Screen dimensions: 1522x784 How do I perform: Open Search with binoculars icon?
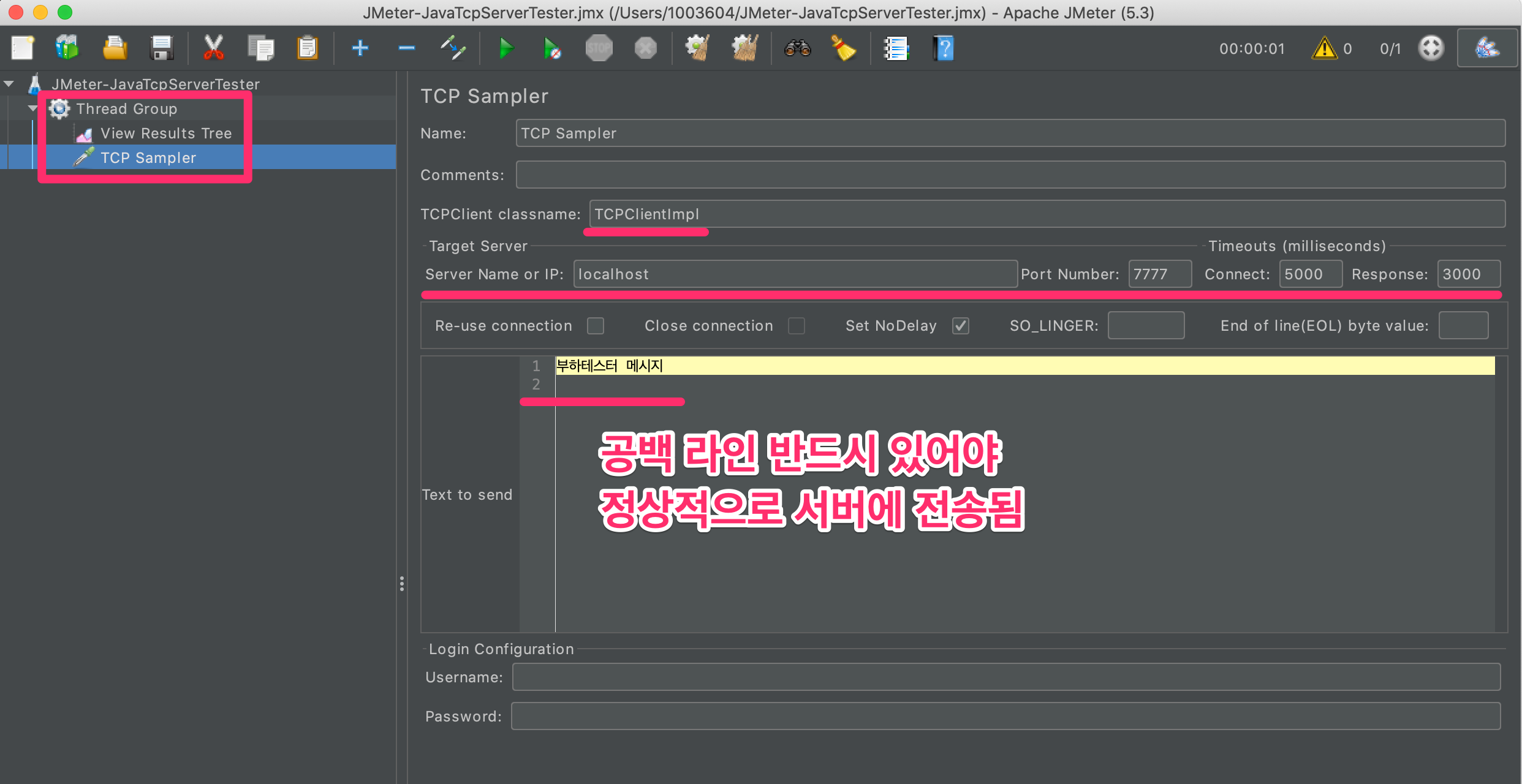(x=798, y=48)
